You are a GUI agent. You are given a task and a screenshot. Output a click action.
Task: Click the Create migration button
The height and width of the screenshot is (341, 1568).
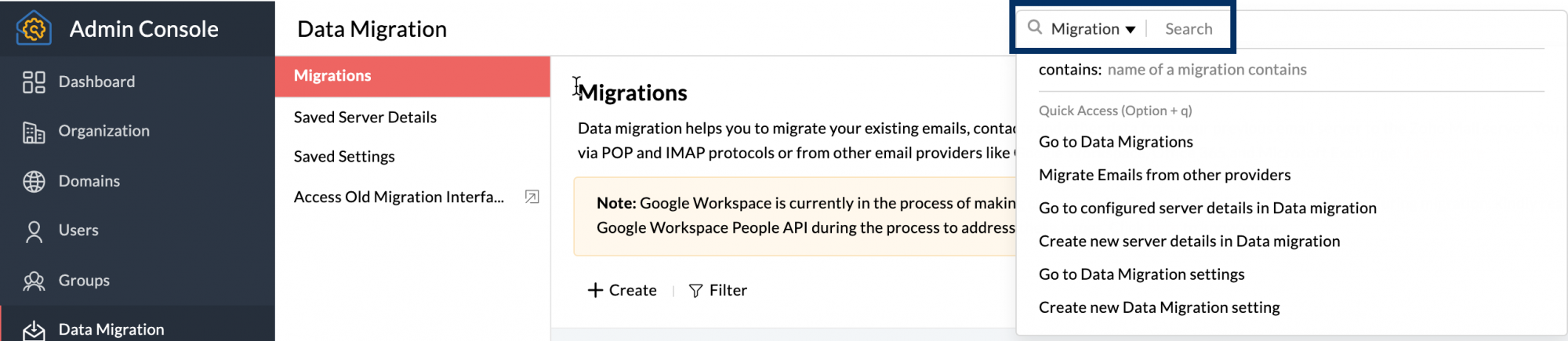622,291
